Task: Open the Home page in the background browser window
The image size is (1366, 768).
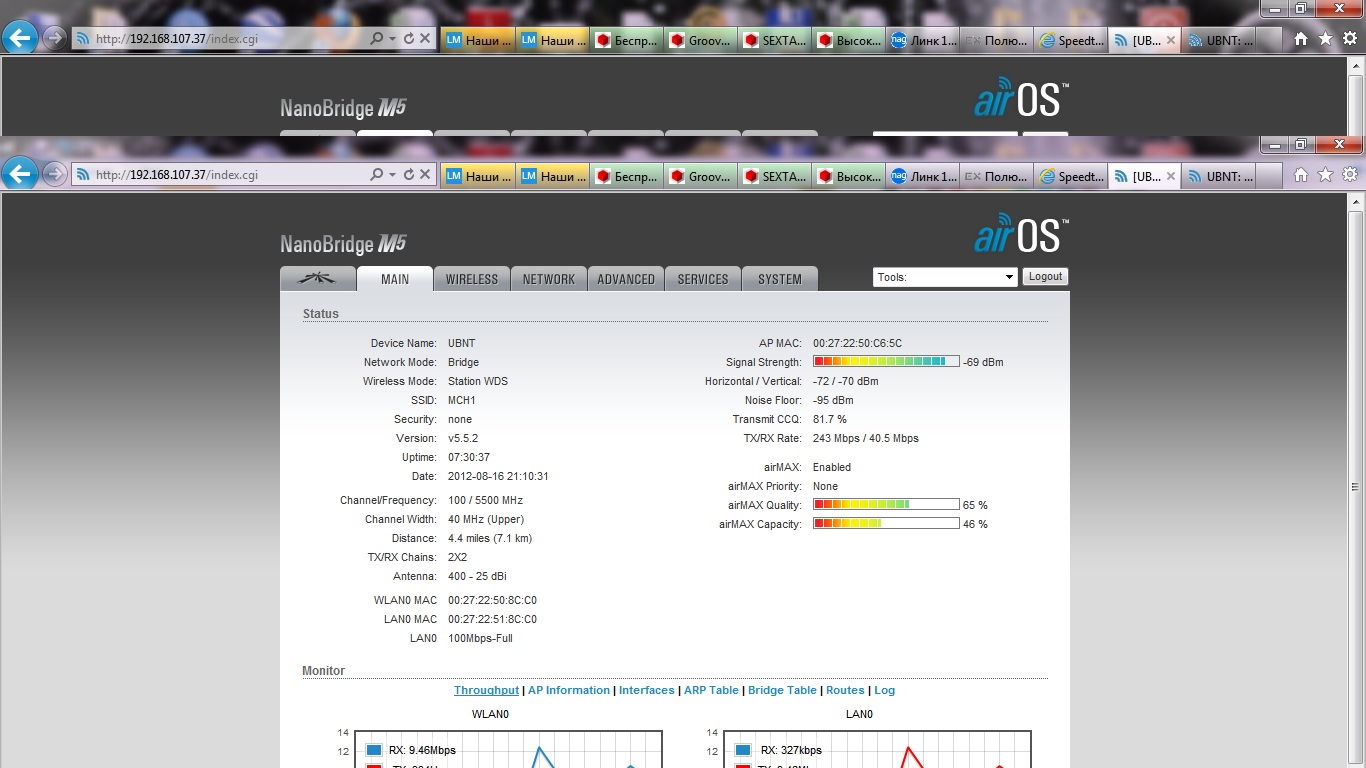Action: click(1301, 39)
